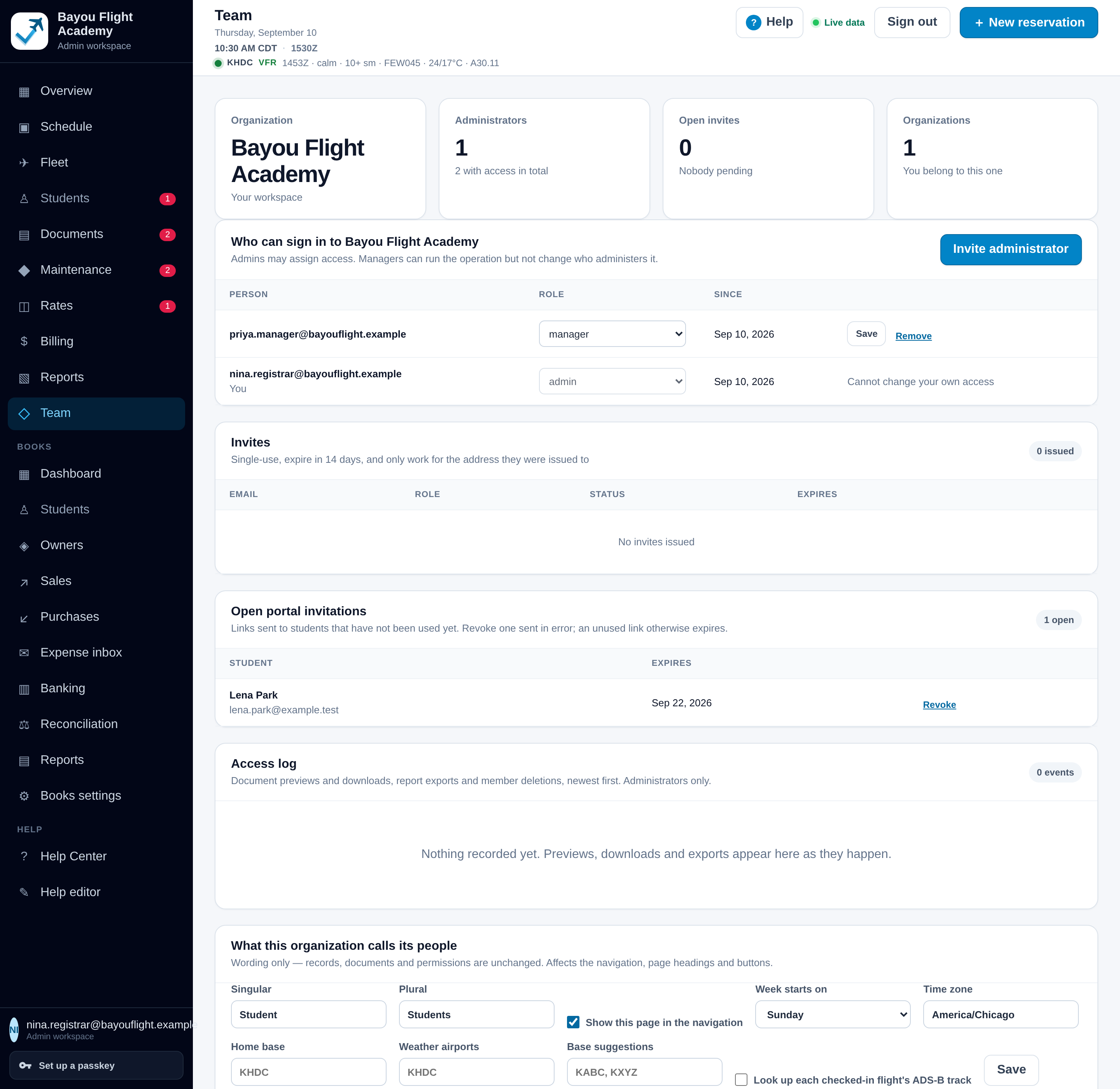Click the Team diamond outline icon
Image resolution: width=1120 pixels, height=1089 pixels.
pyautogui.click(x=24, y=413)
